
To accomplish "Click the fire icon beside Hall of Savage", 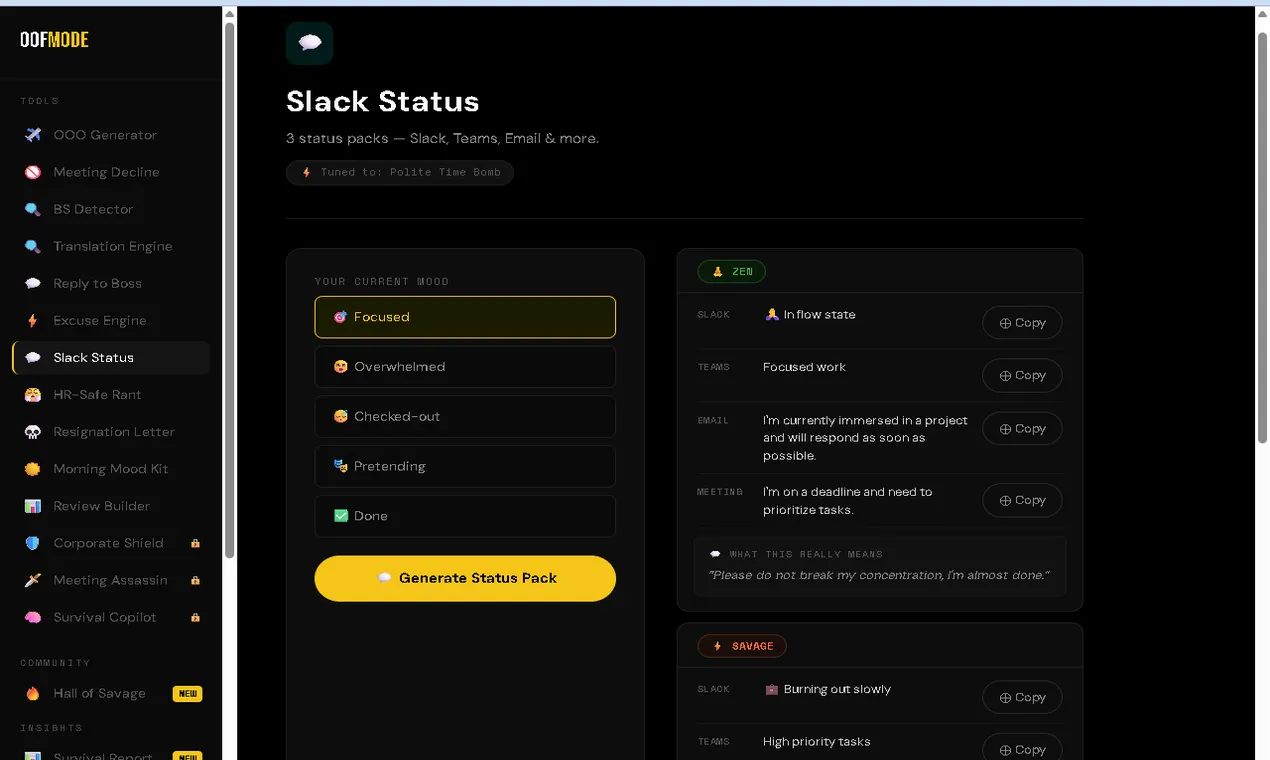I will pyautogui.click(x=33, y=693).
